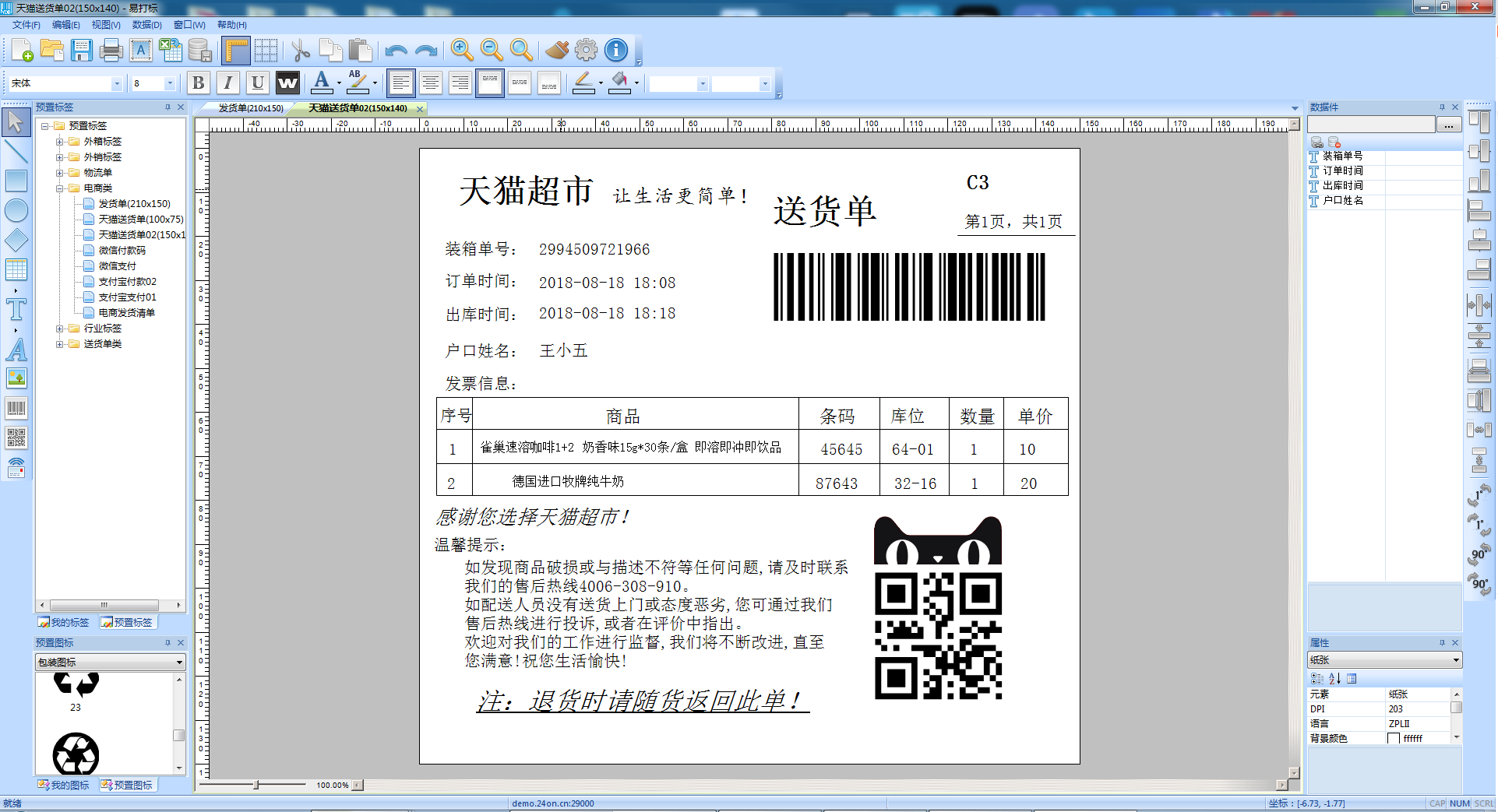Align text to the right
This screenshot has width=1498, height=812.
click(x=460, y=83)
